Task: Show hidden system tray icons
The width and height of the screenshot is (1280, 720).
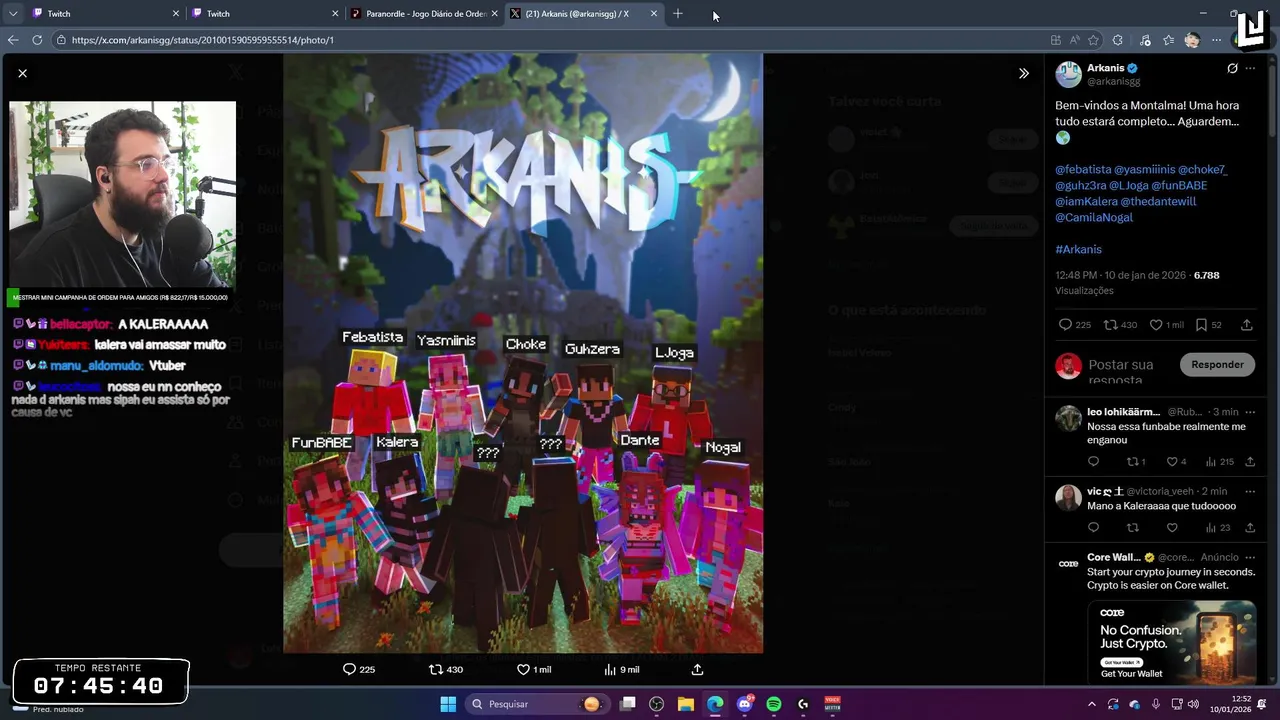Action: tap(1091, 704)
